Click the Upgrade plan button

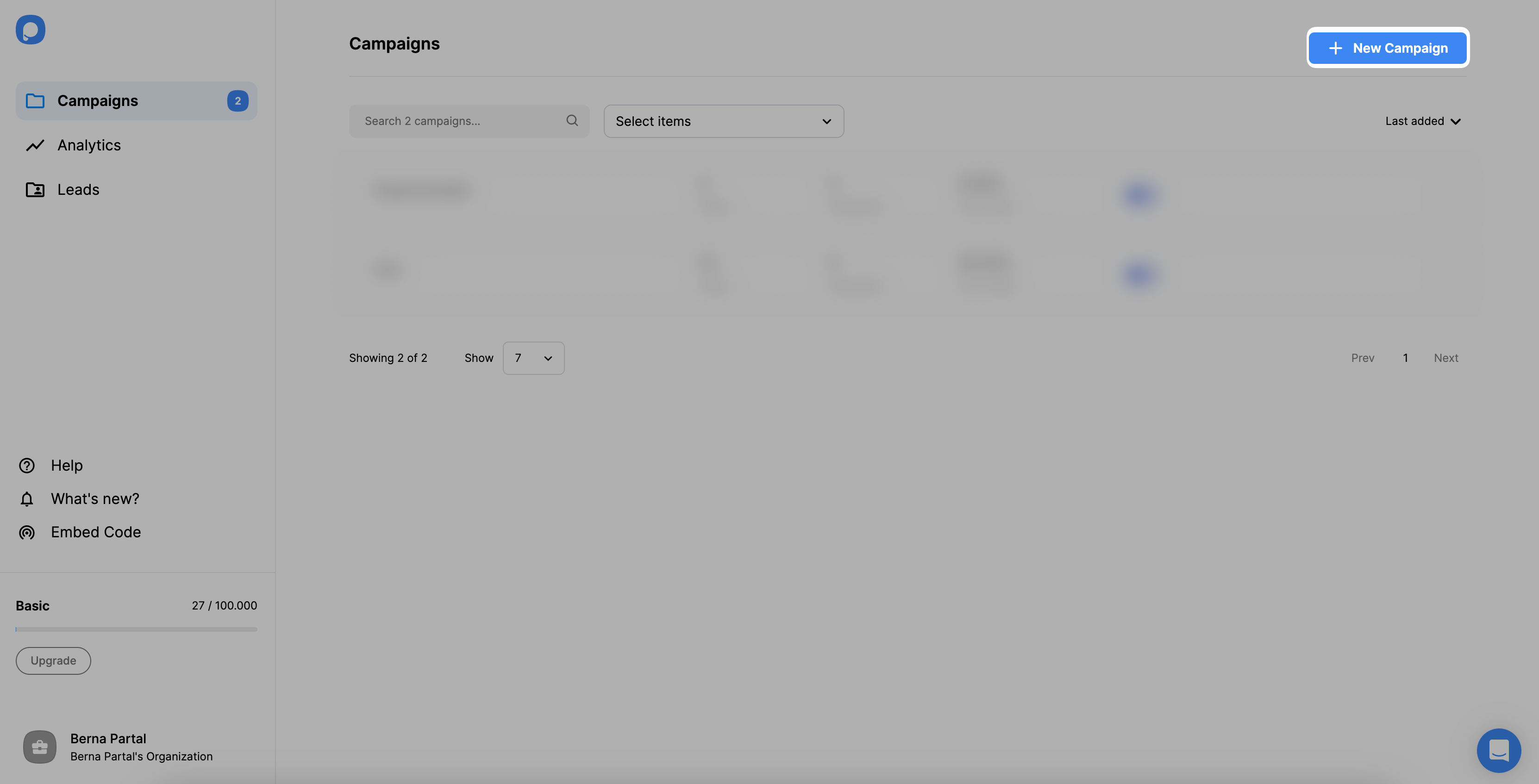point(53,660)
